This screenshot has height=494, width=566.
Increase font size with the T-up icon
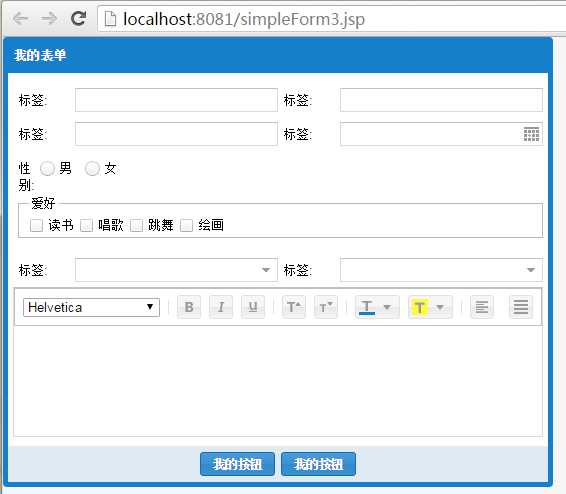294,307
